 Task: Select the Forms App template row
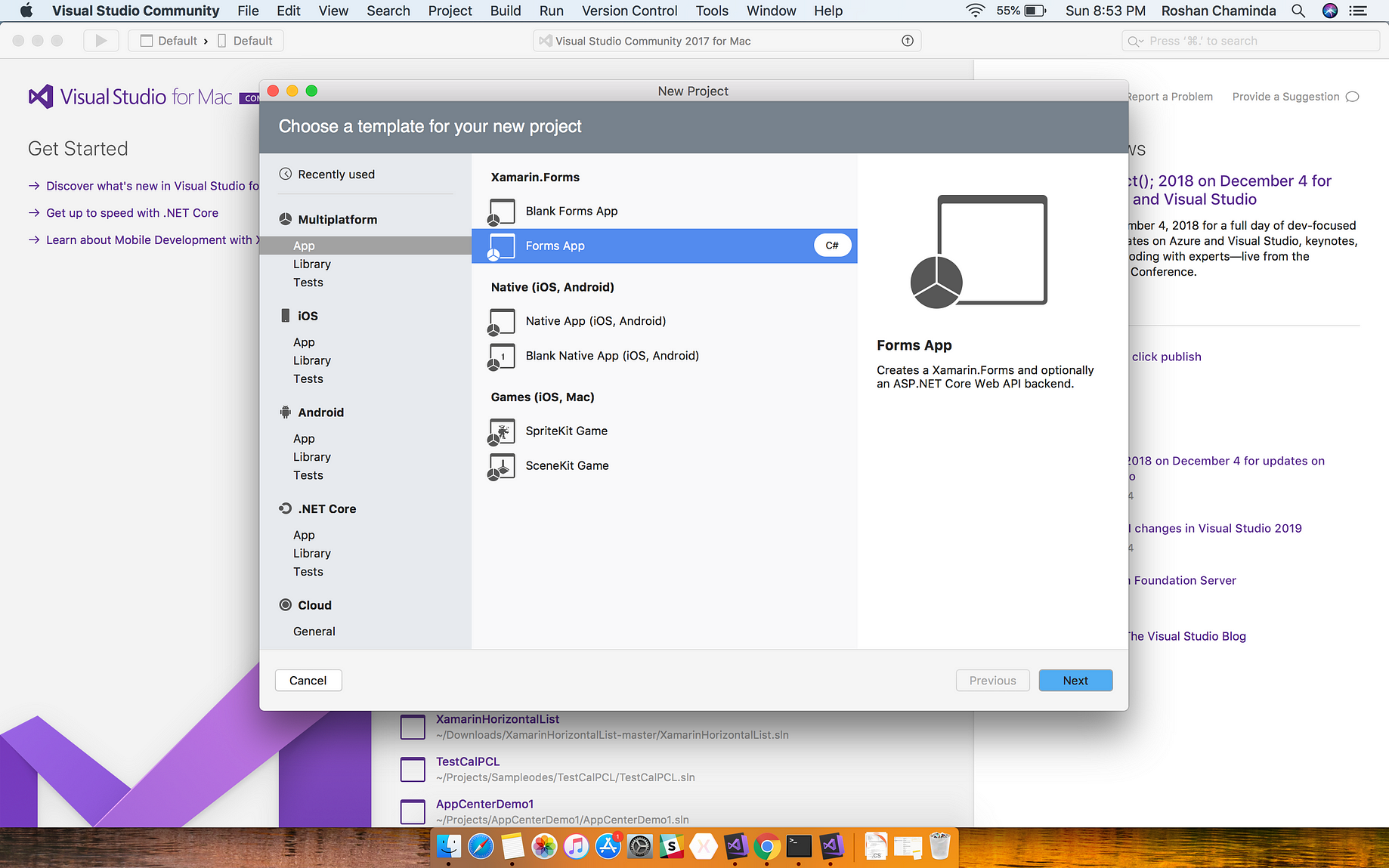(664, 246)
